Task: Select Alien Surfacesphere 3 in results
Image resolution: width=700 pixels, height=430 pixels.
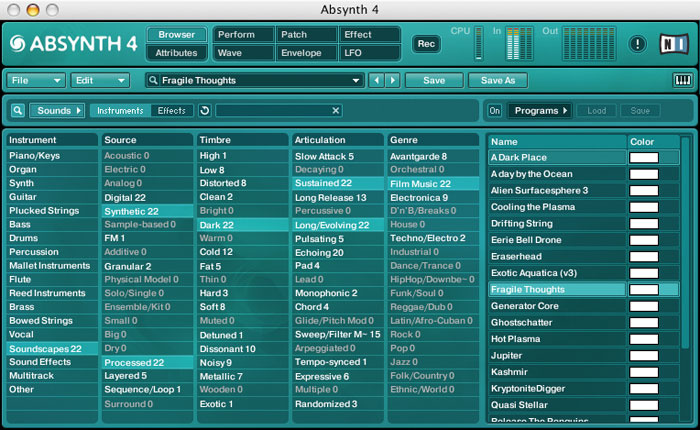Action: coord(557,190)
